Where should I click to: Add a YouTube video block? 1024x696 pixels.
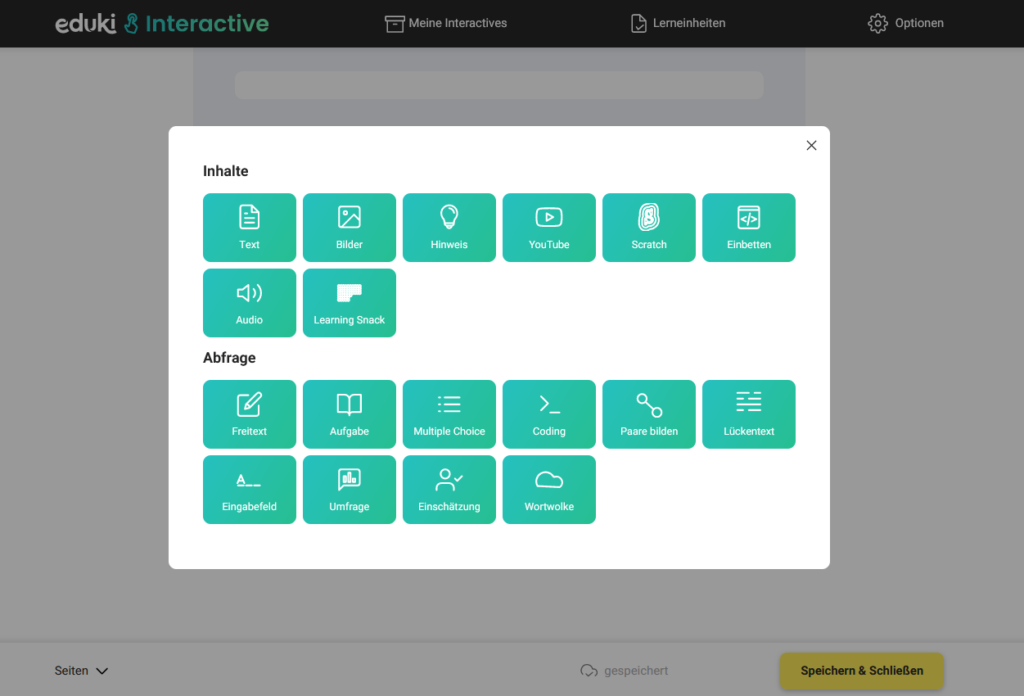pos(549,227)
